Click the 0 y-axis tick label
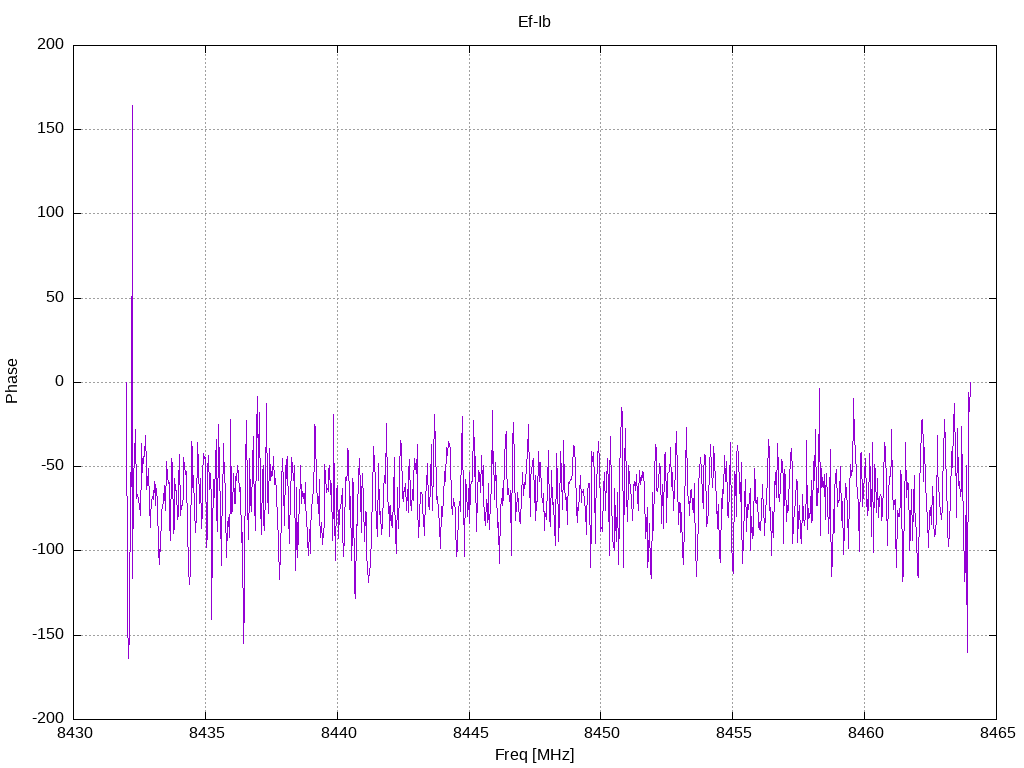 60,382
